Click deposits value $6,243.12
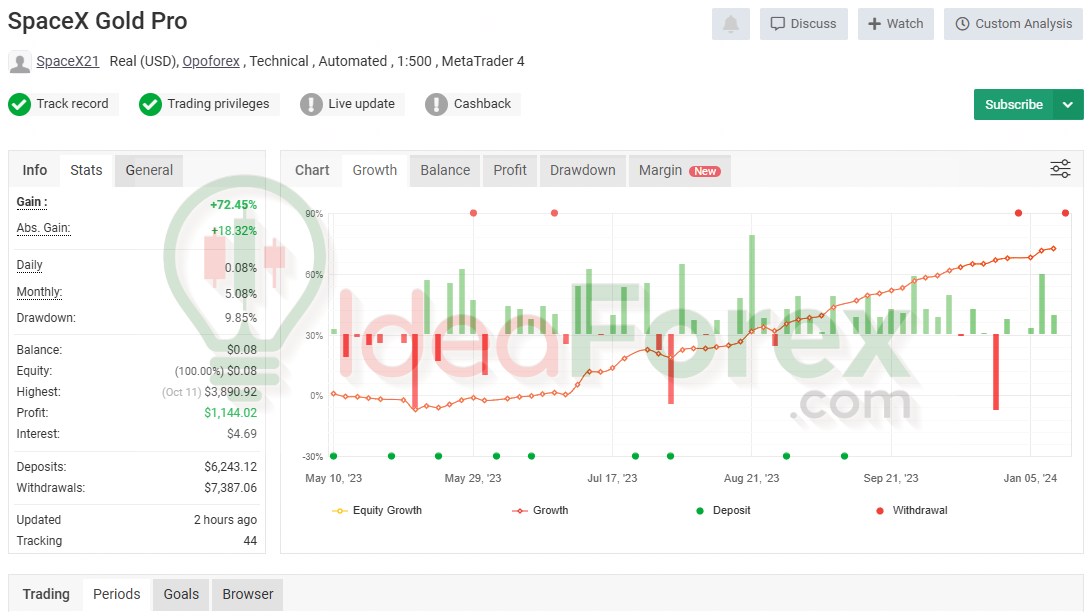This screenshot has width=1092, height=612. [231, 467]
